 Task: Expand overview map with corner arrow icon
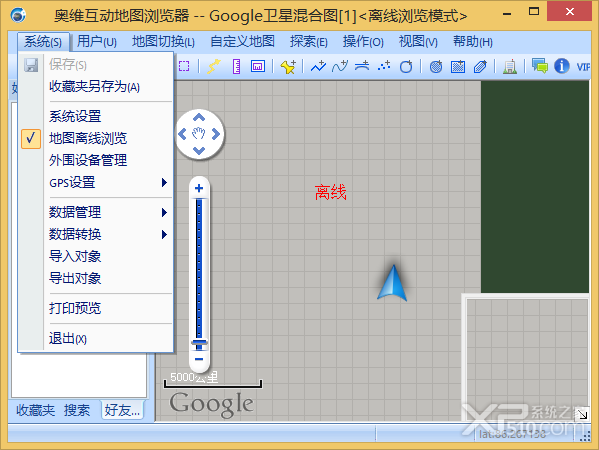tap(582, 414)
